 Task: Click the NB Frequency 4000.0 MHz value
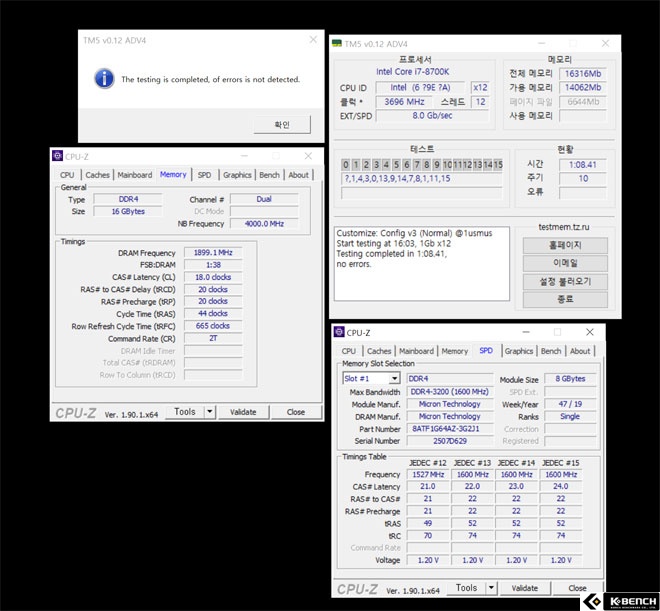pos(264,223)
